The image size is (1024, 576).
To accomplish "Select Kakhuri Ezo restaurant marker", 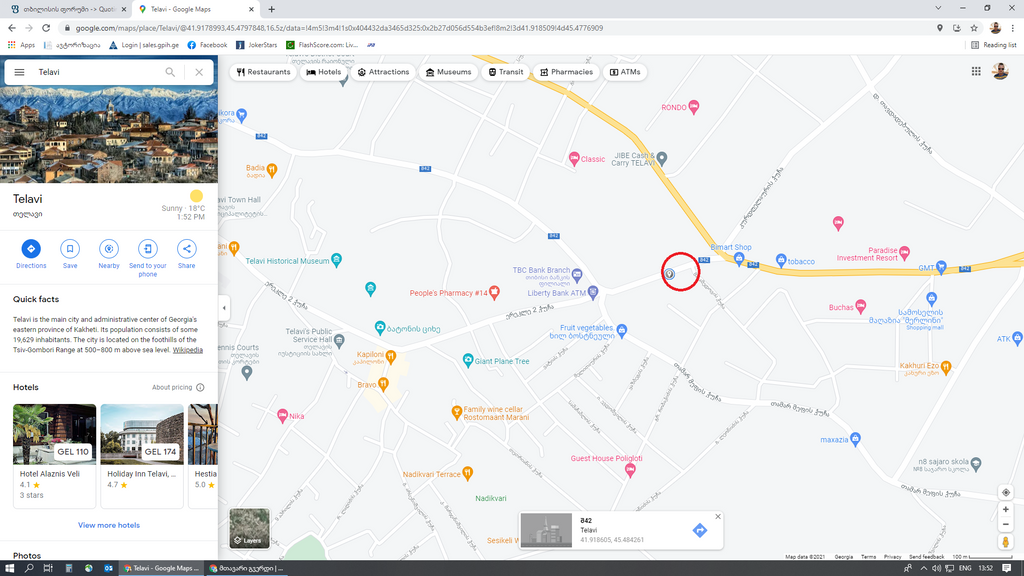I will 946,366.
